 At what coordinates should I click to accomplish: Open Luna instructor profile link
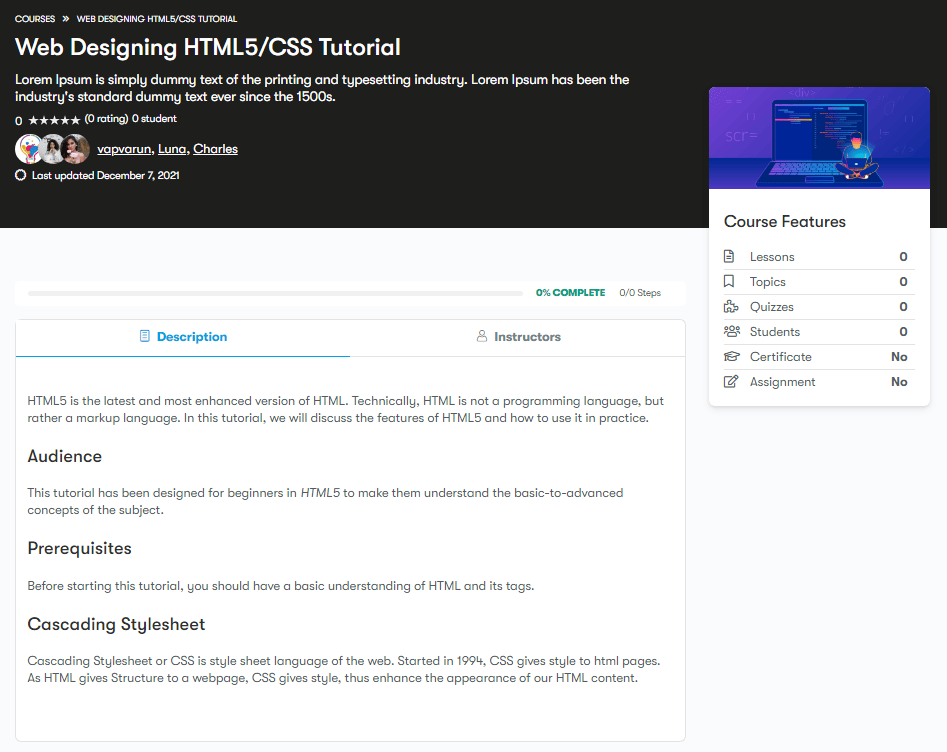[172, 149]
